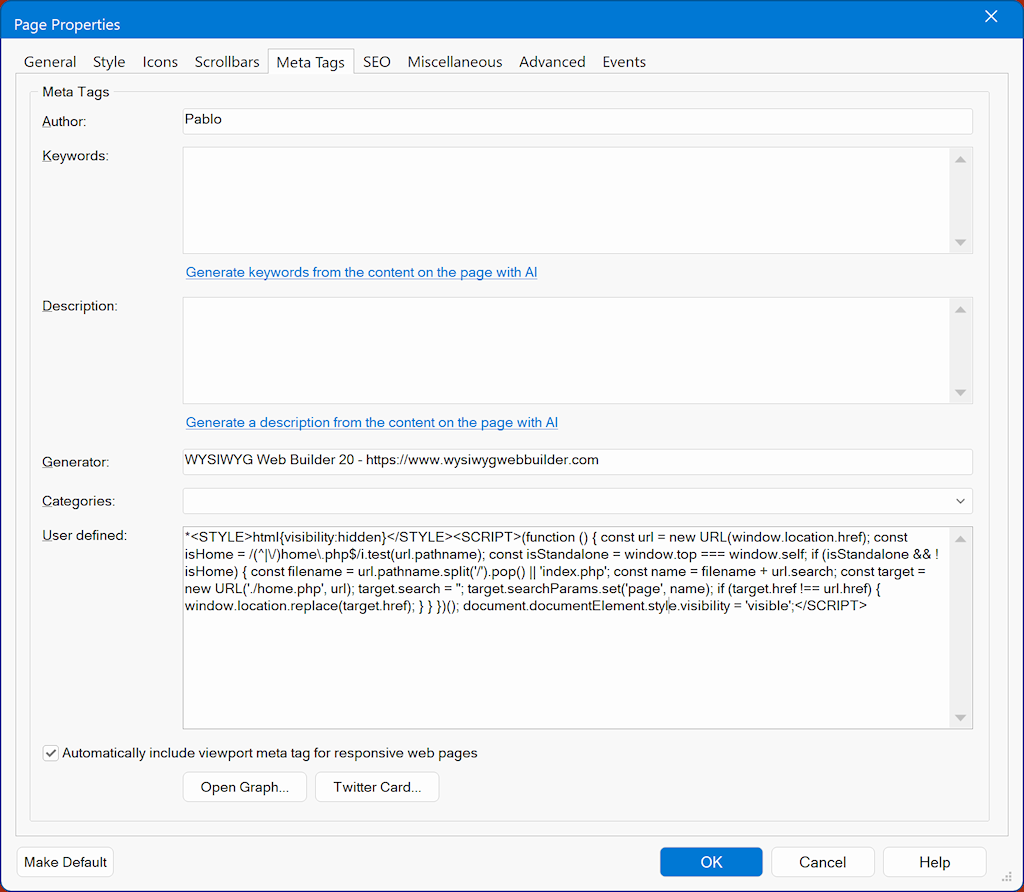1024x892 pixels.
Task: Select the Events tab
Action: [623, 62]
